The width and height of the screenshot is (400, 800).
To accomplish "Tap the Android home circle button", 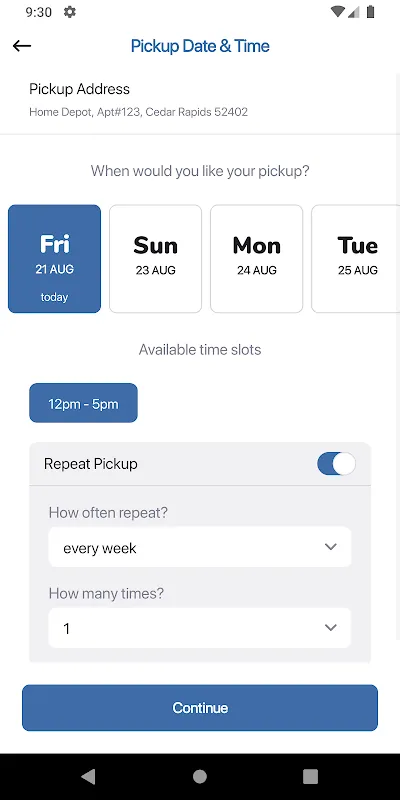I will tap(200, 777).
